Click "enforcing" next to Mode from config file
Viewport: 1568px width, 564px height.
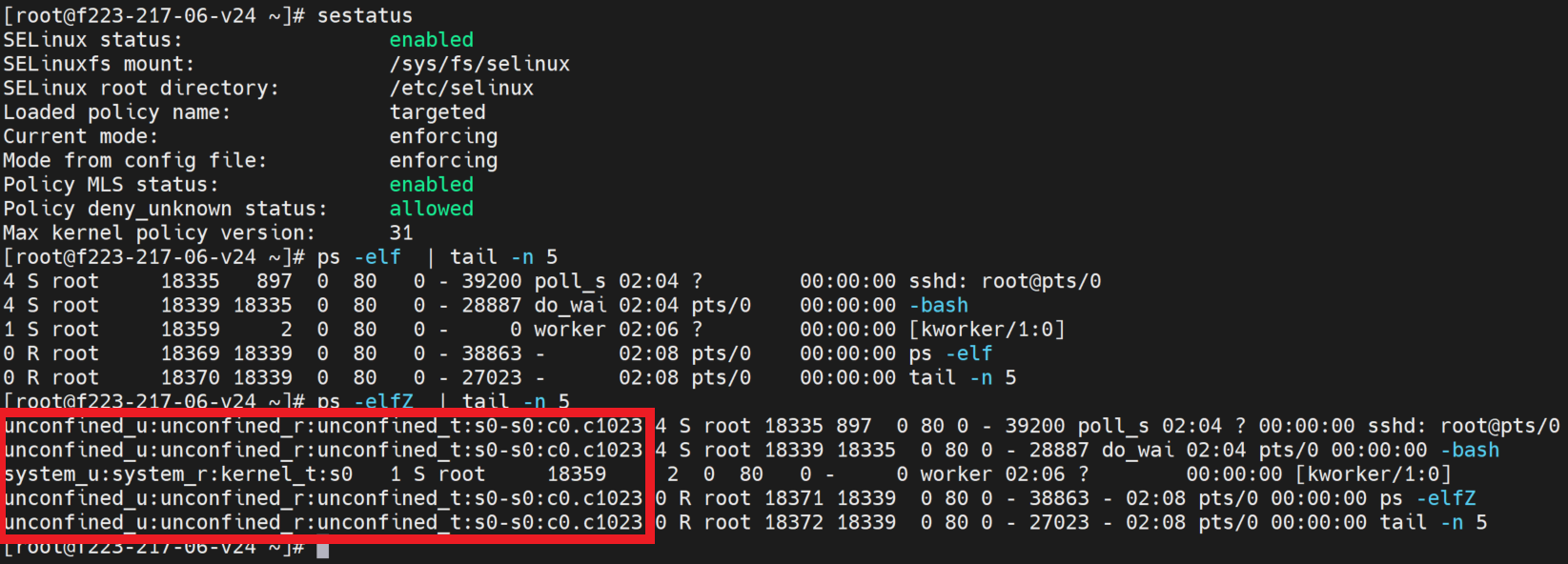[443, 160]
